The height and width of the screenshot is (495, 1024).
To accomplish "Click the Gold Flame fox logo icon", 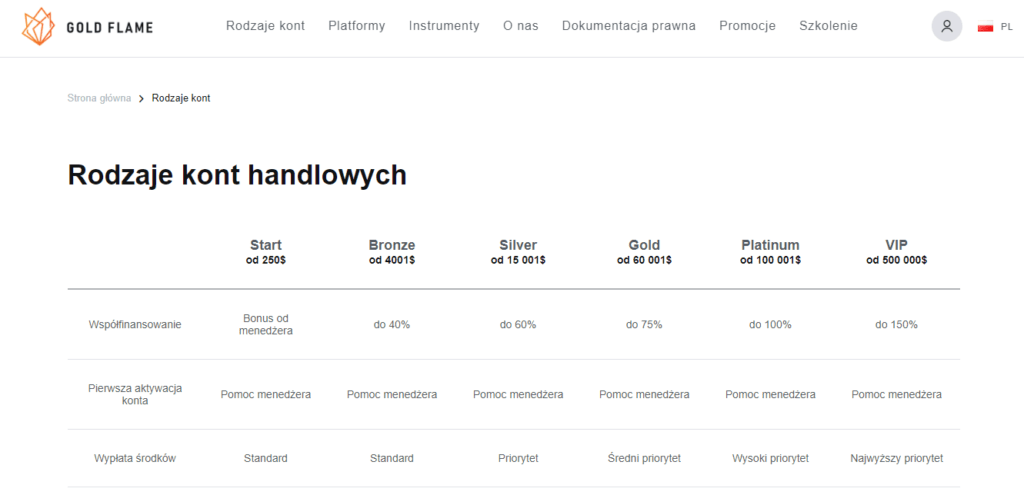I will 38,27.
